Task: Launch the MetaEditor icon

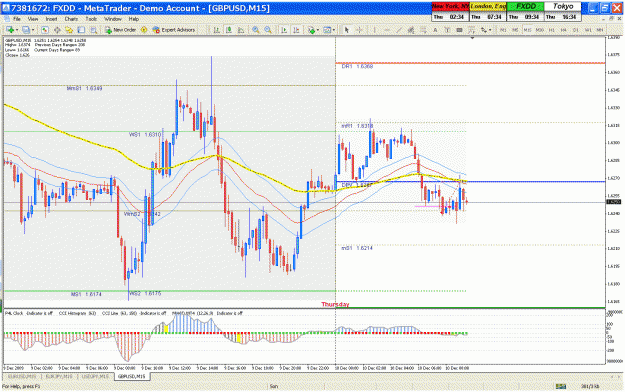Action: coord(143,30)
